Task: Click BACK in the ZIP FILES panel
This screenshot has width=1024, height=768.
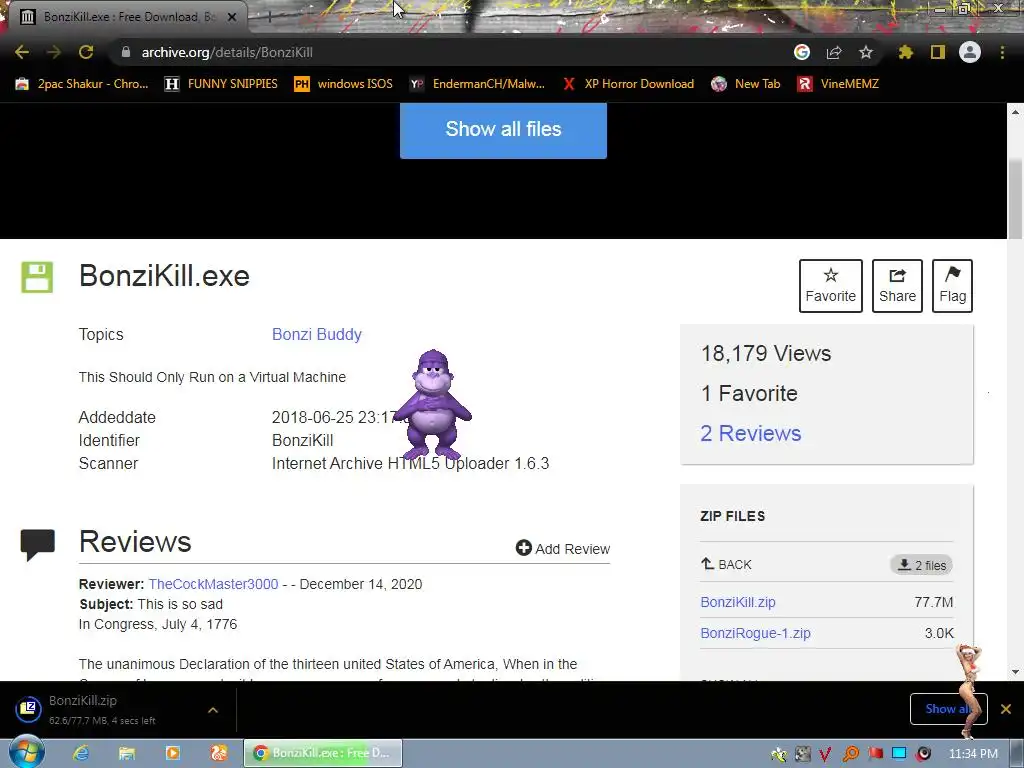Action: click(x=726, y=564)
